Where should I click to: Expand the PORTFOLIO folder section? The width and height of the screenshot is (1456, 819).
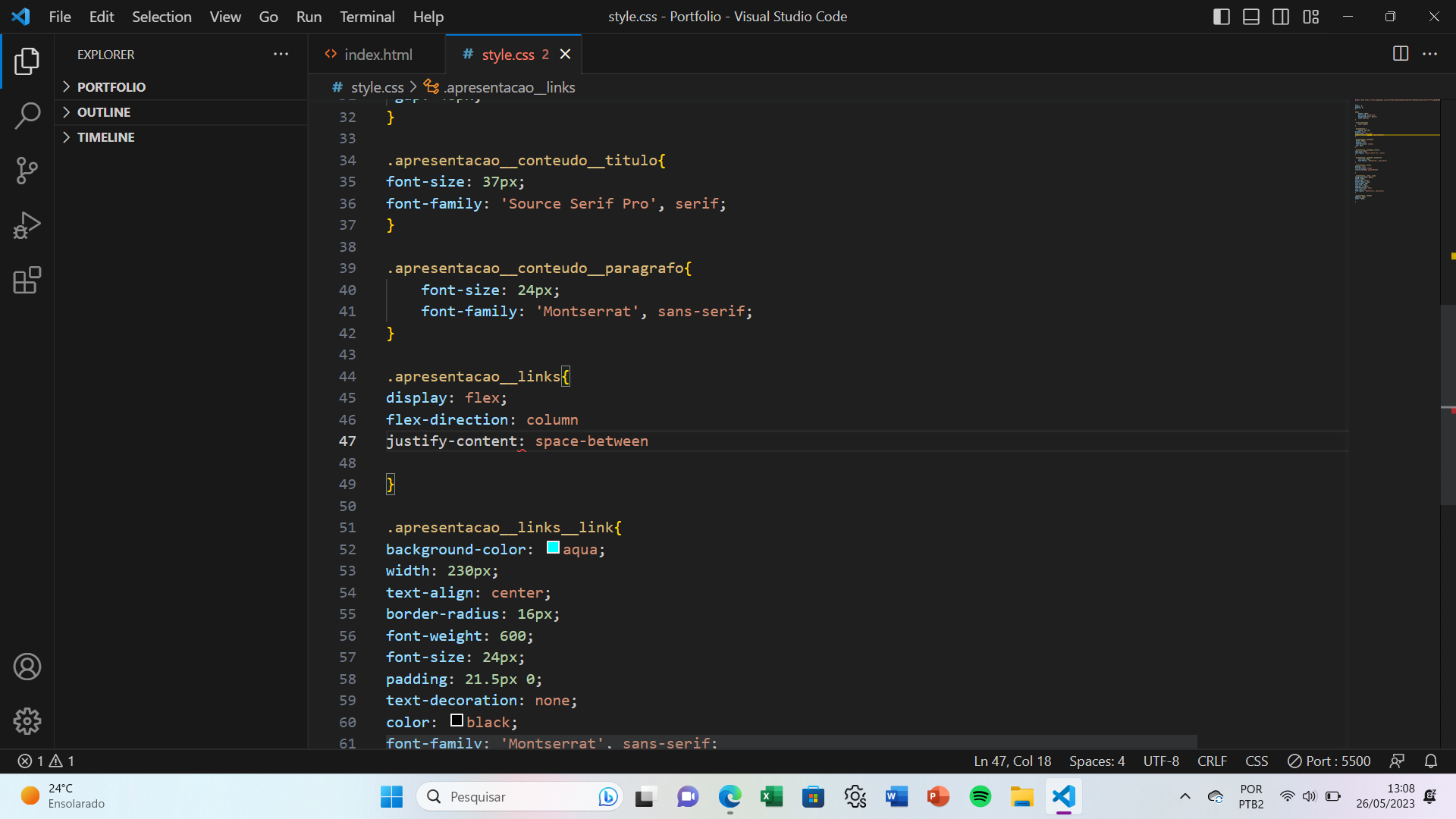(x=182, y=87)
